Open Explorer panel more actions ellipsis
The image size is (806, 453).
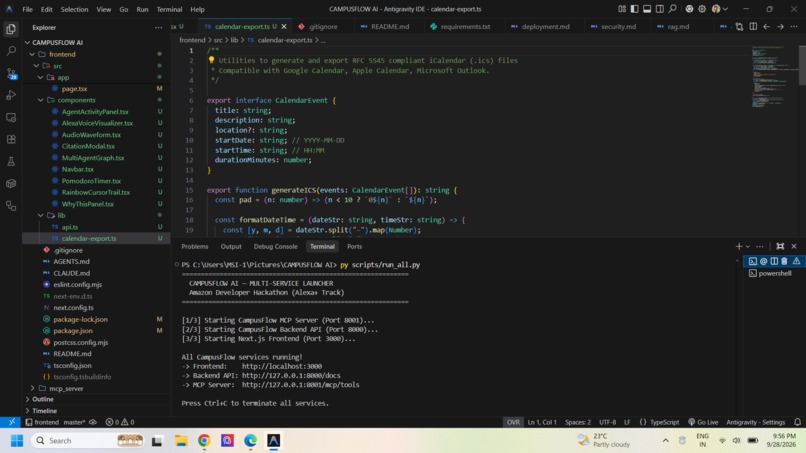[x=158, y=27]
